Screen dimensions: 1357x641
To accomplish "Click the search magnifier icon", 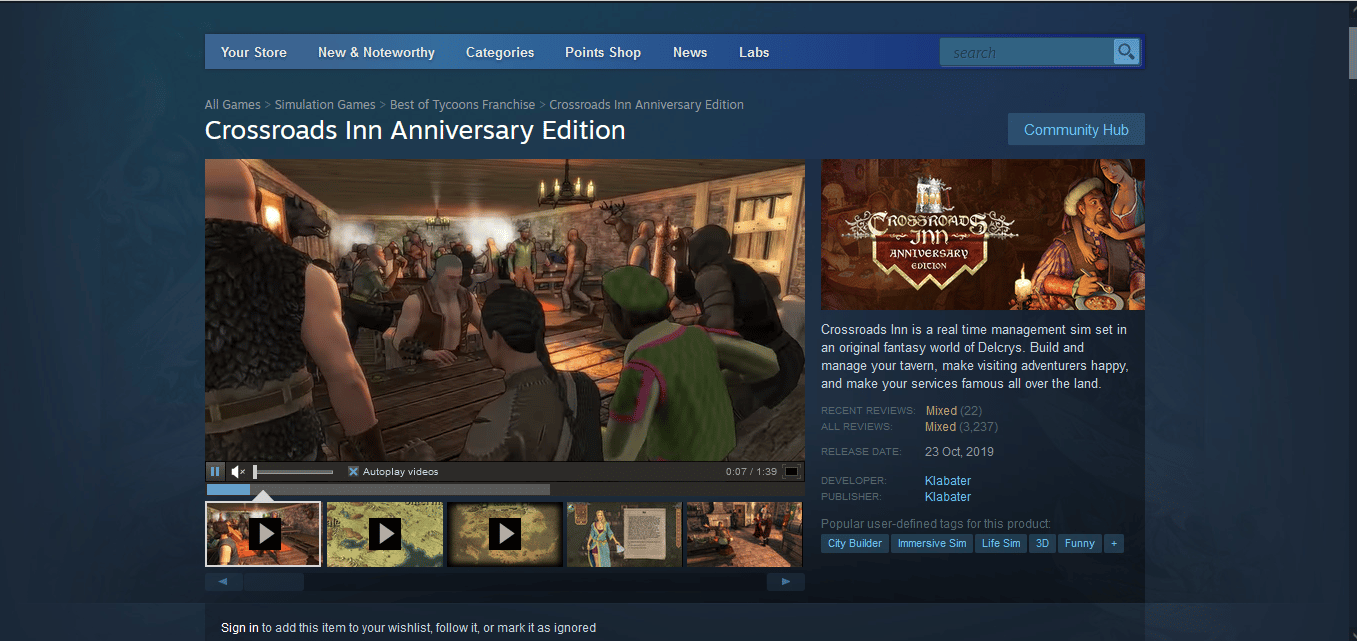I will coord(1127,52).
